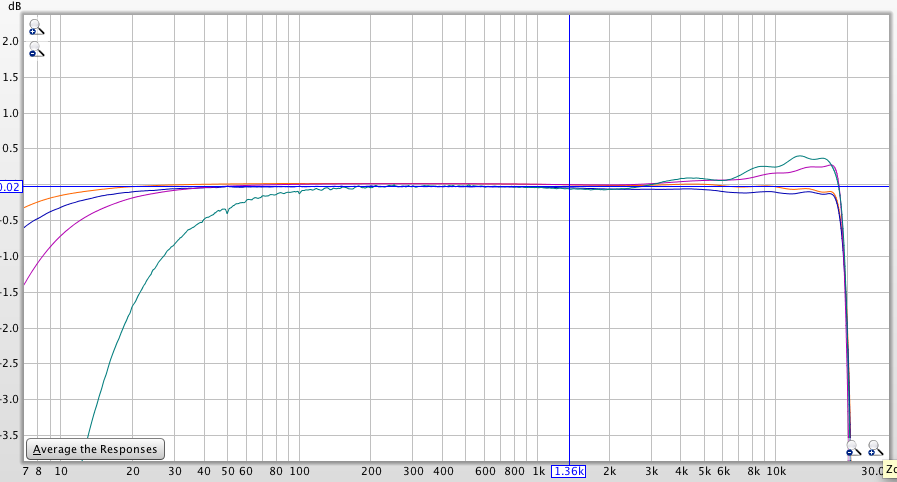
Task: Click the 2k frequency axis label
Action: click(x=610, y=471)
